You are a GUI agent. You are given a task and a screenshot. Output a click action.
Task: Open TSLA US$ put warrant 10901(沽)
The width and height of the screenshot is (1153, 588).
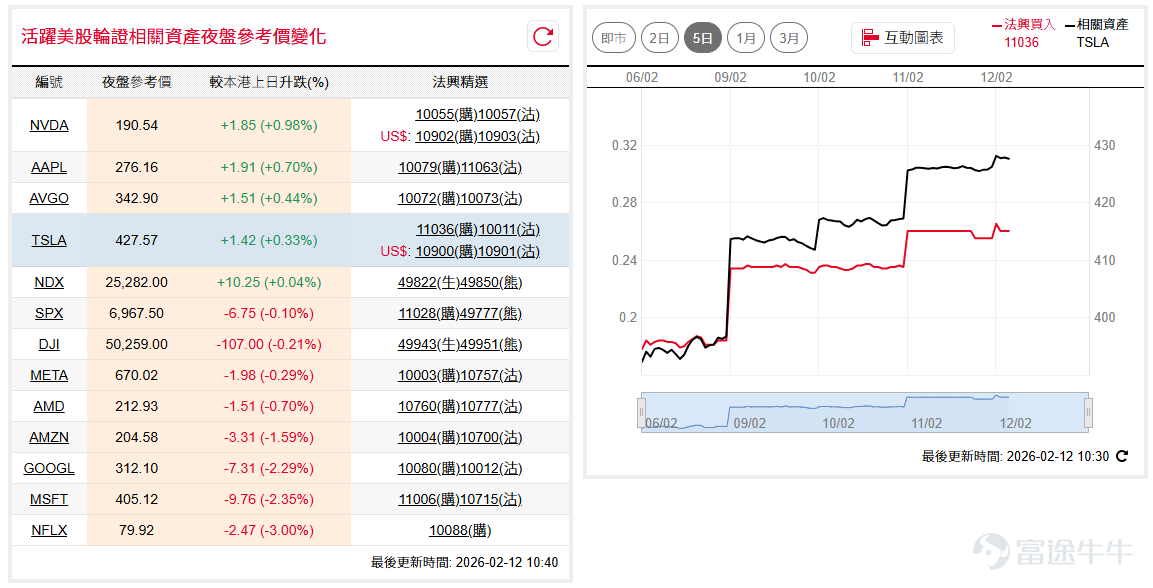tap(509, 252)
